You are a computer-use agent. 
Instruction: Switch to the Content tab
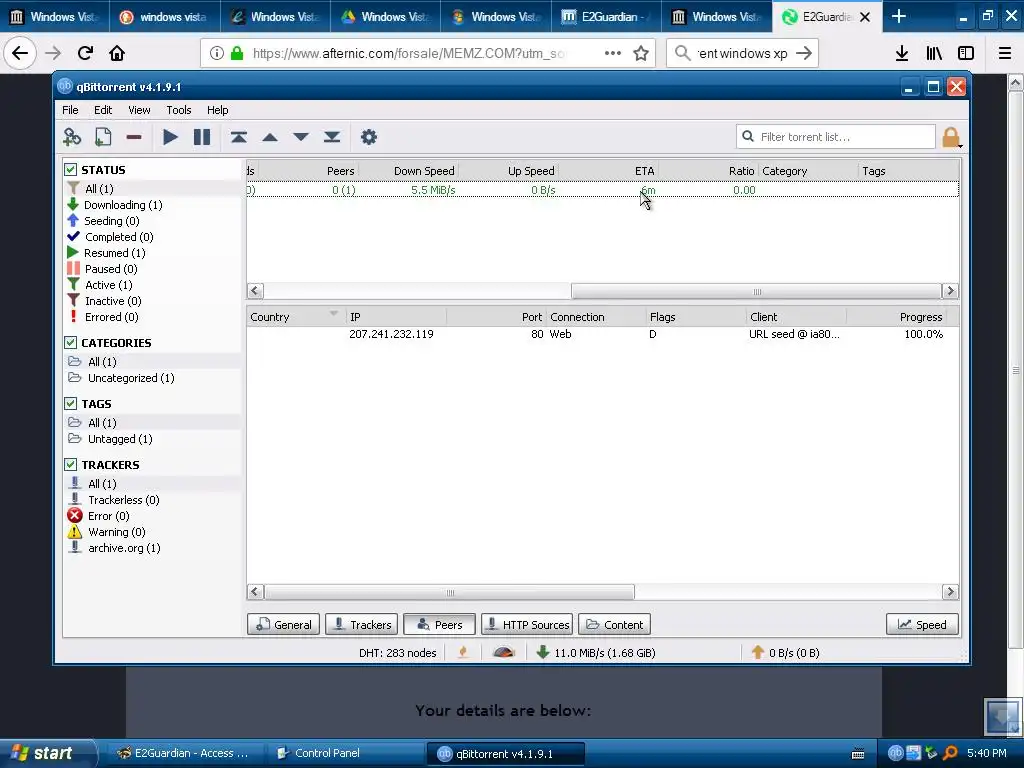(615, 624)
